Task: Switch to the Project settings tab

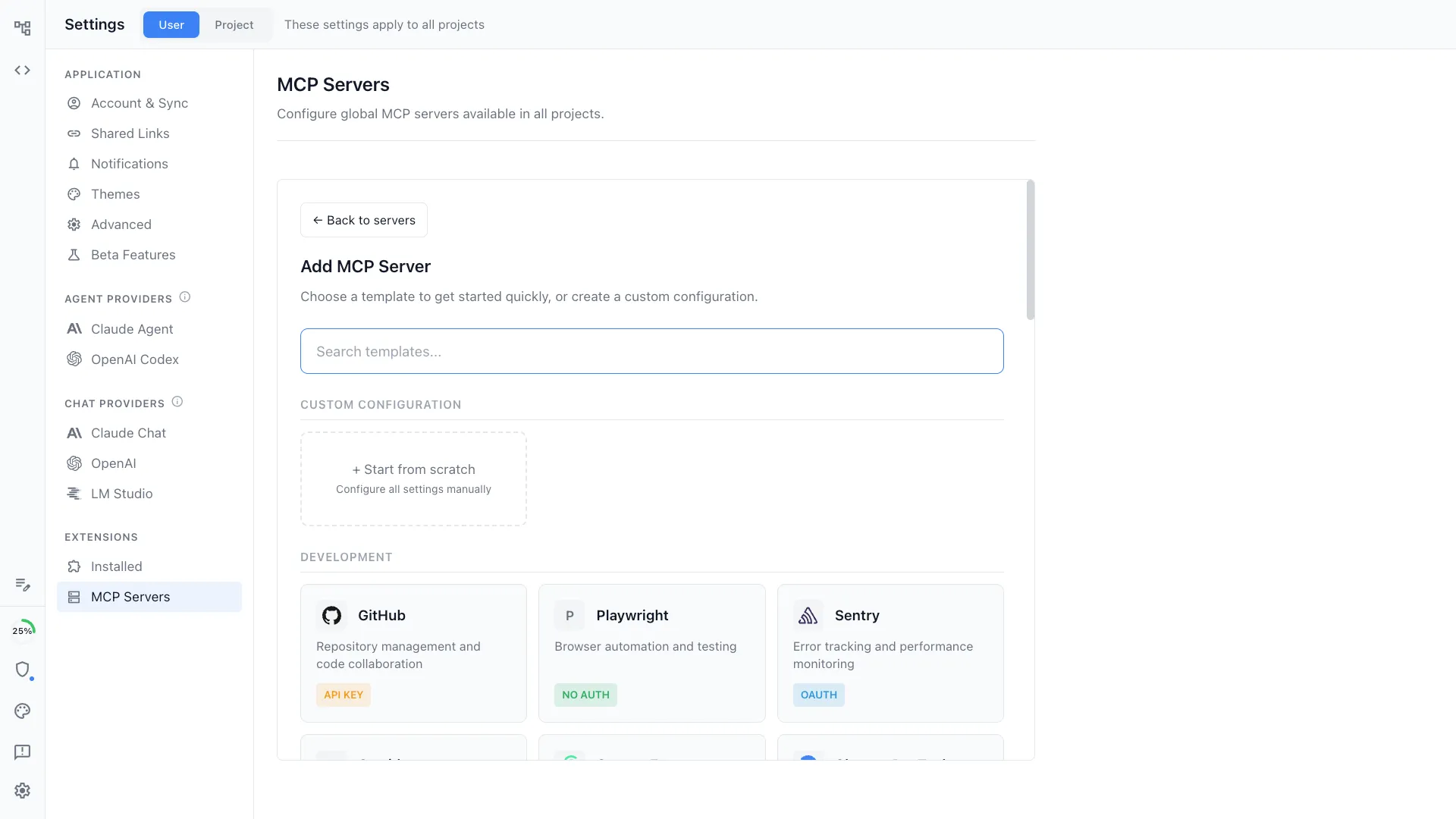Action: pos(234,24)
